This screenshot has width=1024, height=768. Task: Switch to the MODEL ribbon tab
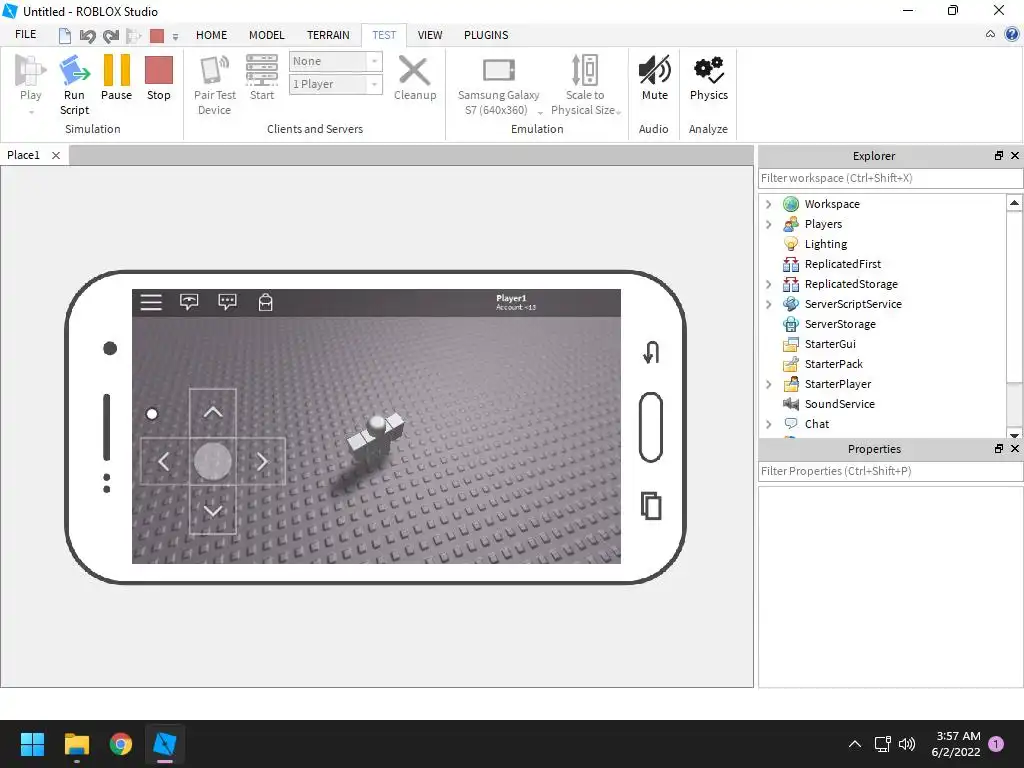click(266, 35)
